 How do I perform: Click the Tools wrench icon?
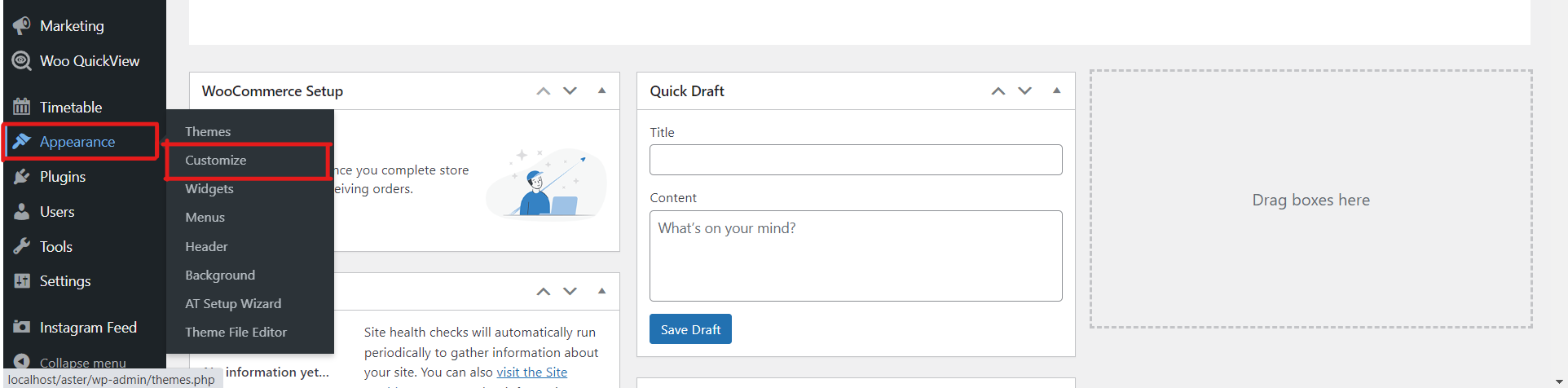pos(22,246)
